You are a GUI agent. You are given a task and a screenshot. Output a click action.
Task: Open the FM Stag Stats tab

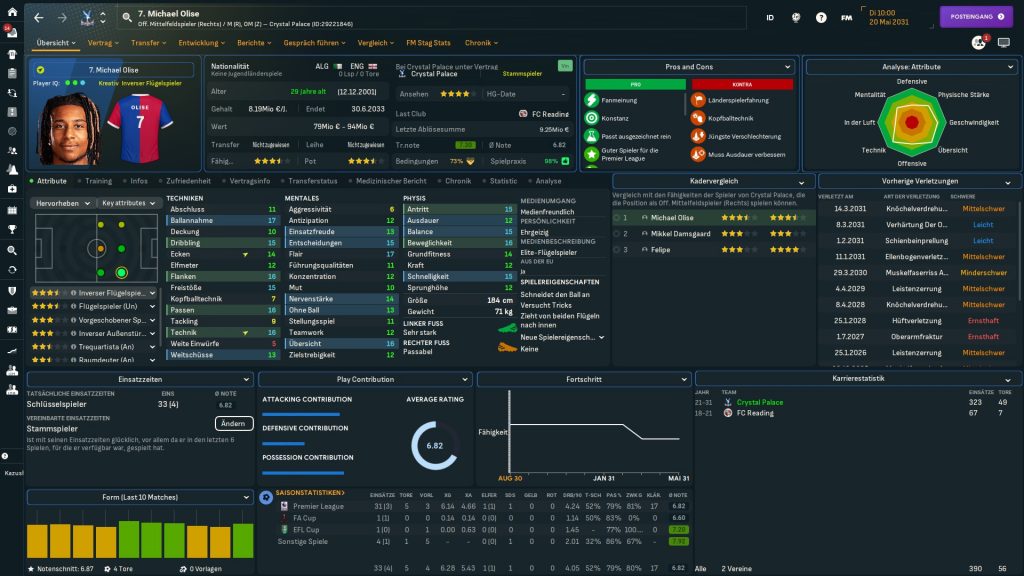point(428,43)
